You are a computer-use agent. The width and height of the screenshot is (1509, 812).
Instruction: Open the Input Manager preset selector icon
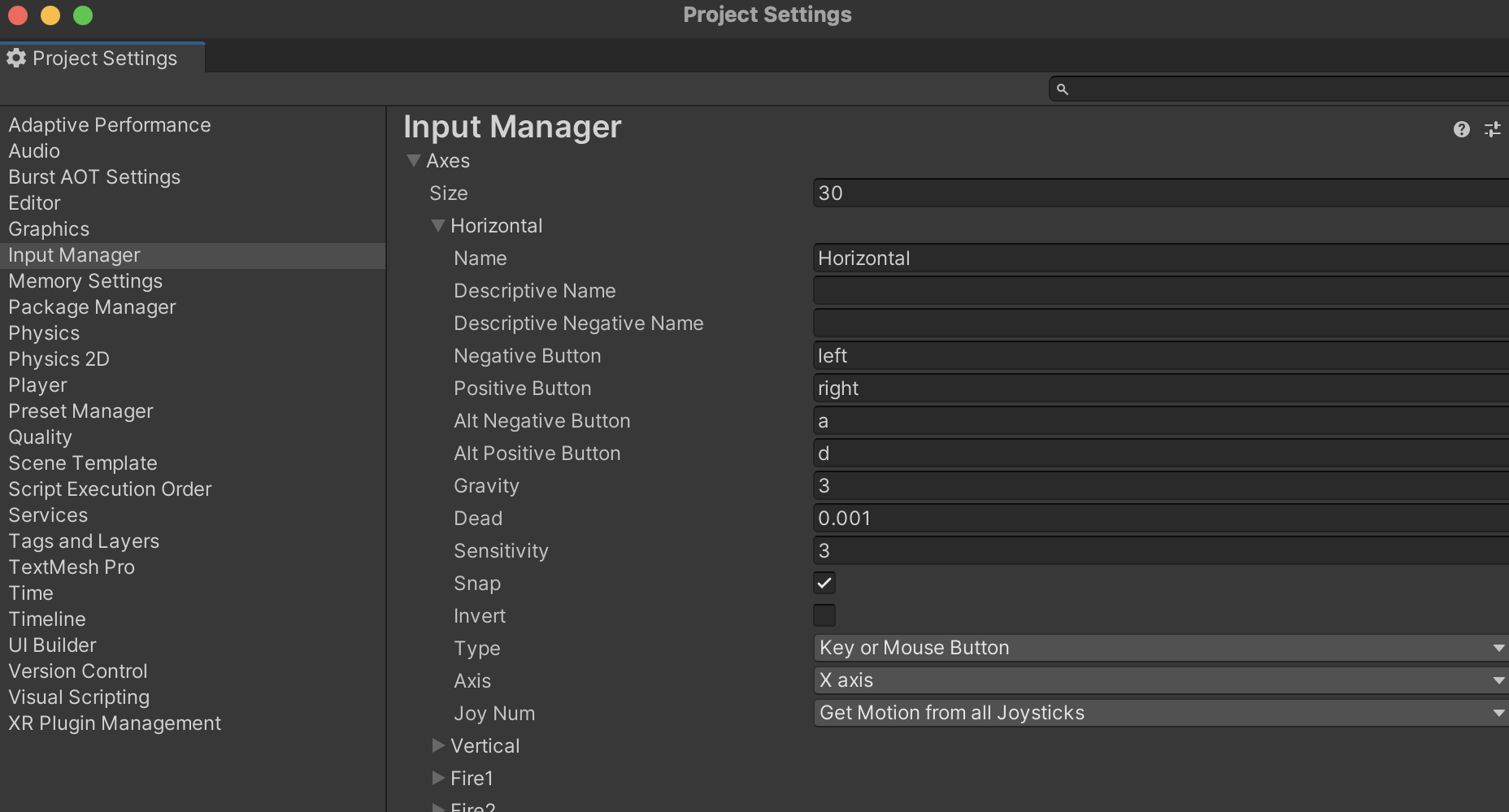coord(1493,129)
